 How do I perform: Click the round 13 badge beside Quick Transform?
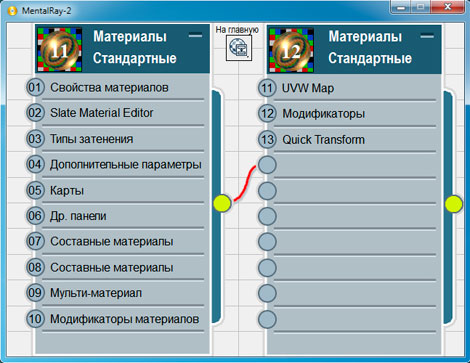pyautogui.click(x=267, y=139)
